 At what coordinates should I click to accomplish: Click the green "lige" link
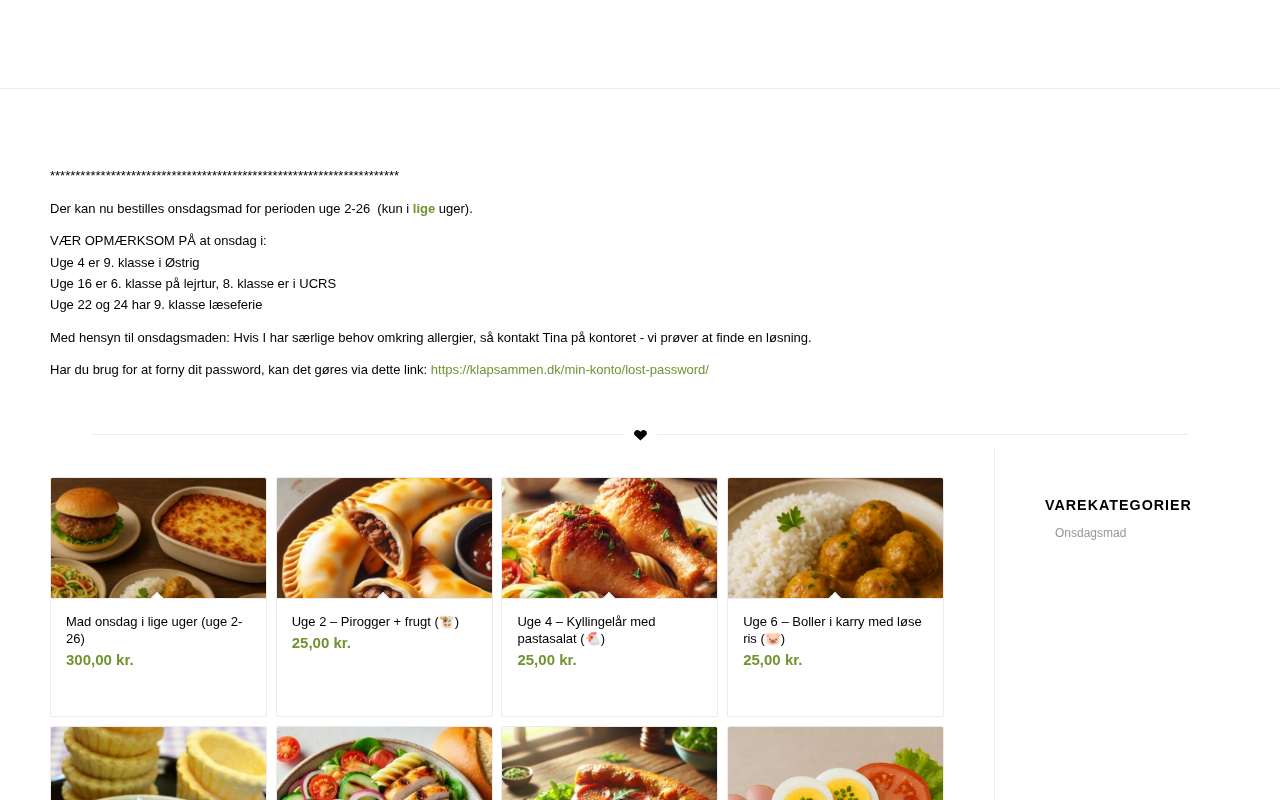[x=424, y=209]
